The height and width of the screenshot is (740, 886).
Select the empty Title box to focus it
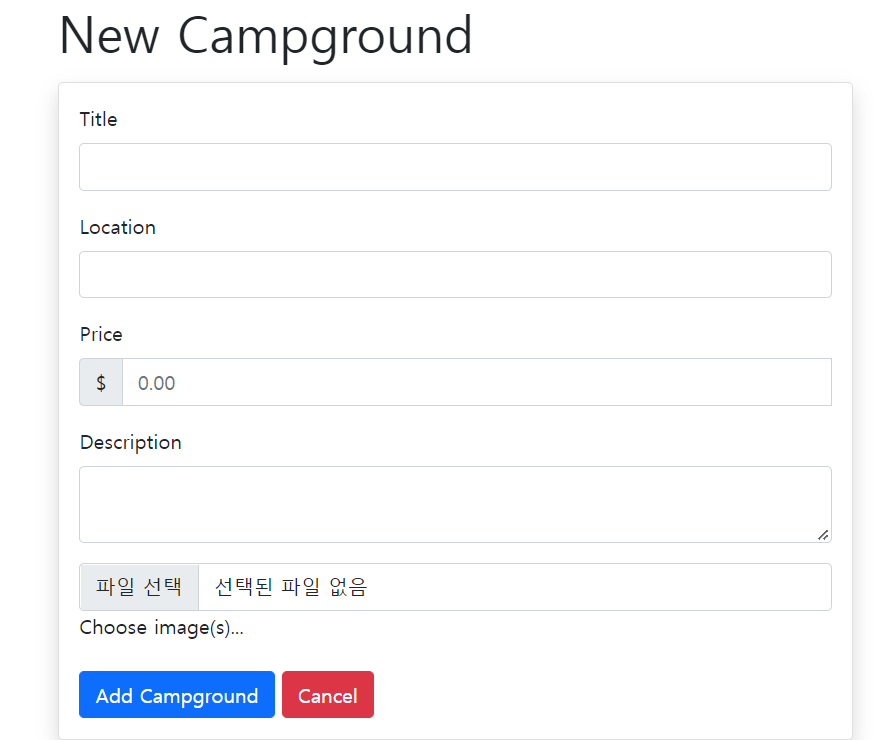pos(455,167)
